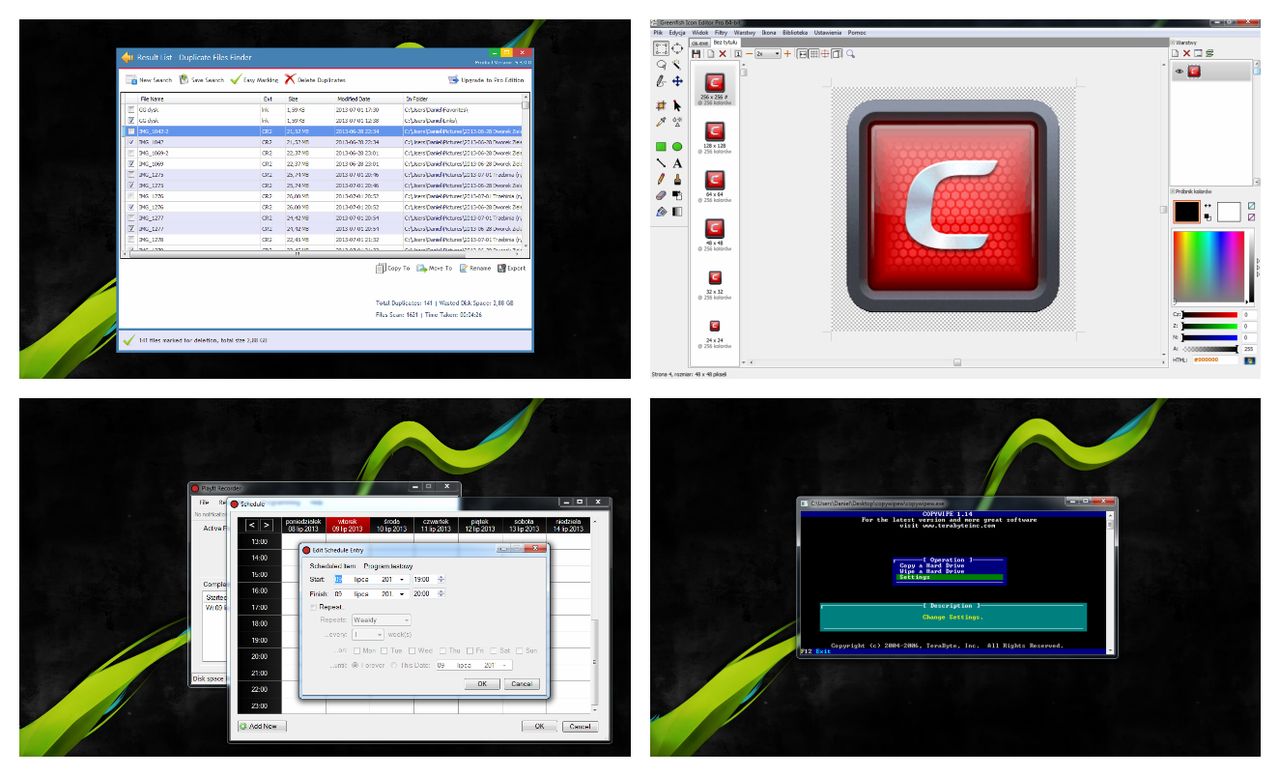Open the Plik menu in Greenfish

658,33
